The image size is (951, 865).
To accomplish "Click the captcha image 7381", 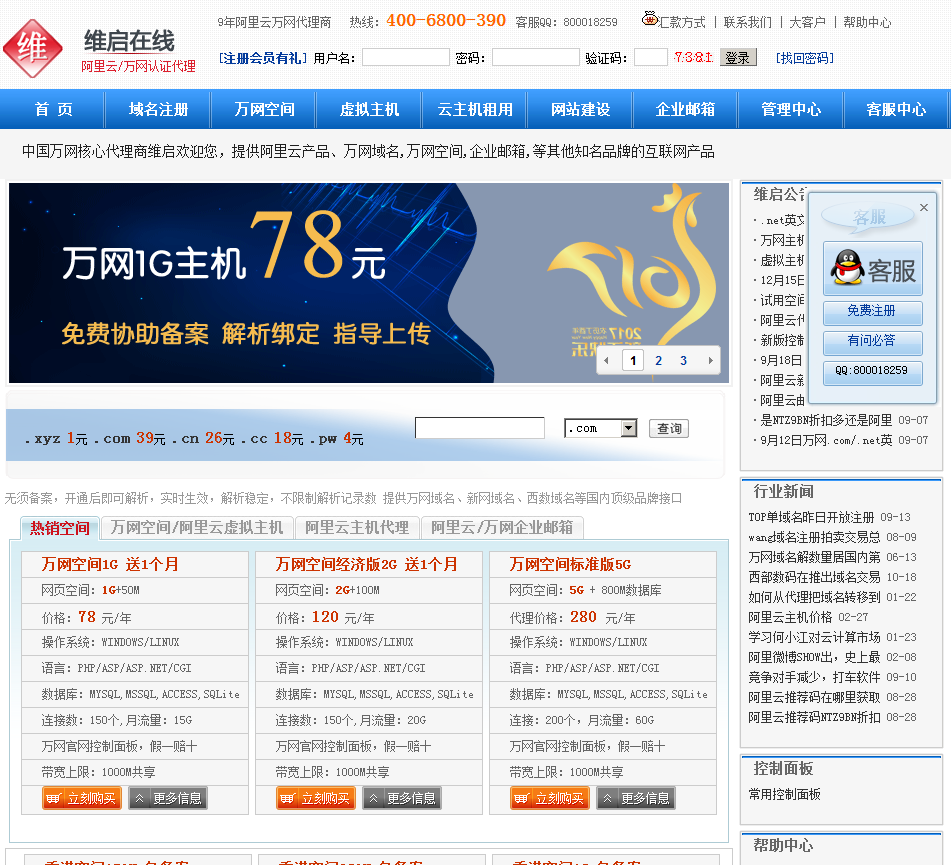I will pos(693,58).
